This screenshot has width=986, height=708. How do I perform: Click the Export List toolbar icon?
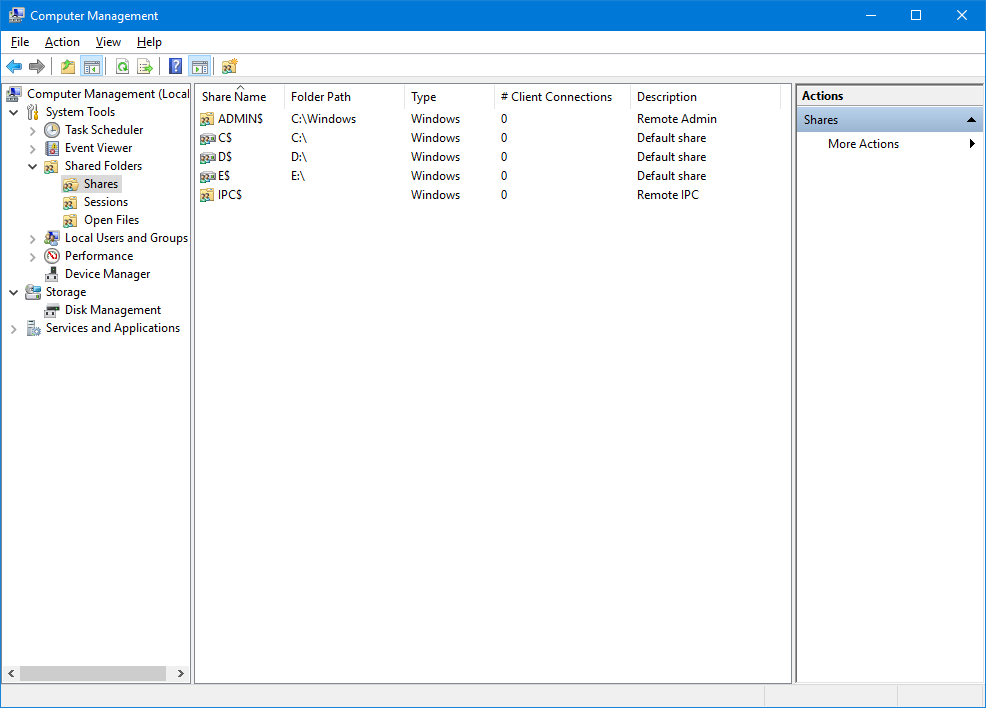[x=145, y=66]
